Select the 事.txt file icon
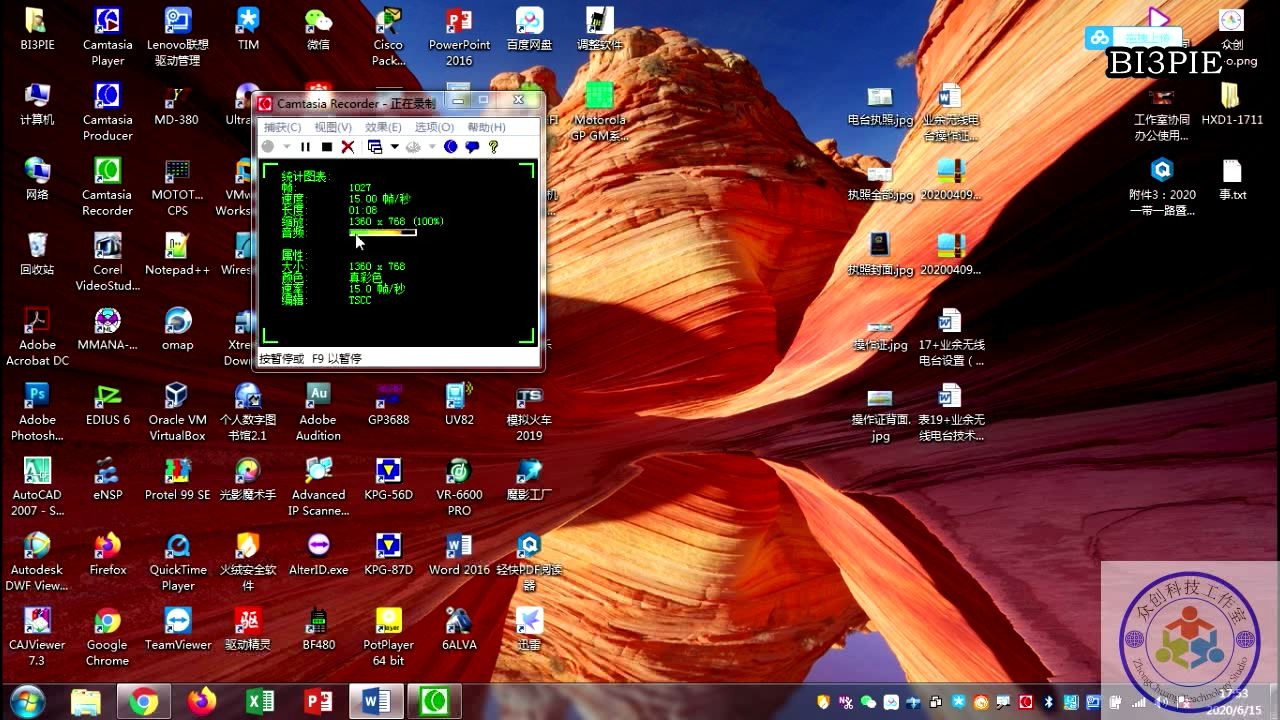1280x720 pixels. pos(1232,179)
